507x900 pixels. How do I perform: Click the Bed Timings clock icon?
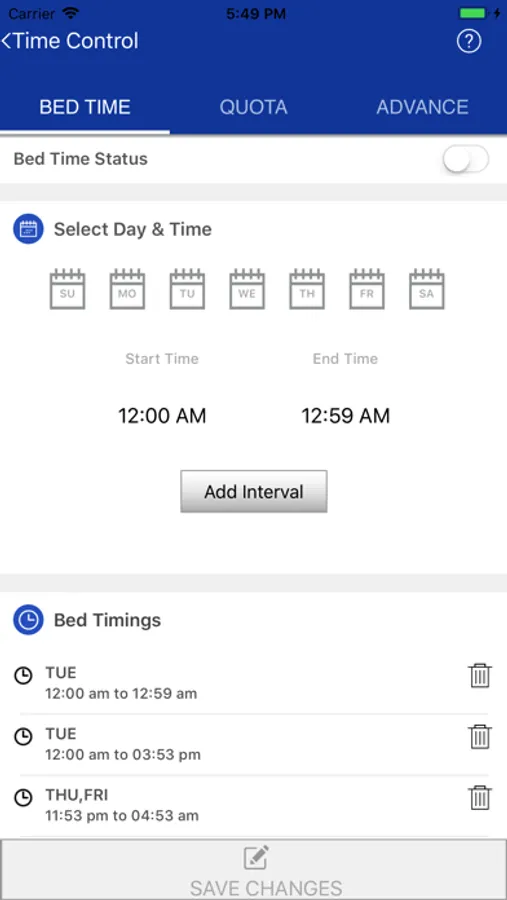pos(28,620)
